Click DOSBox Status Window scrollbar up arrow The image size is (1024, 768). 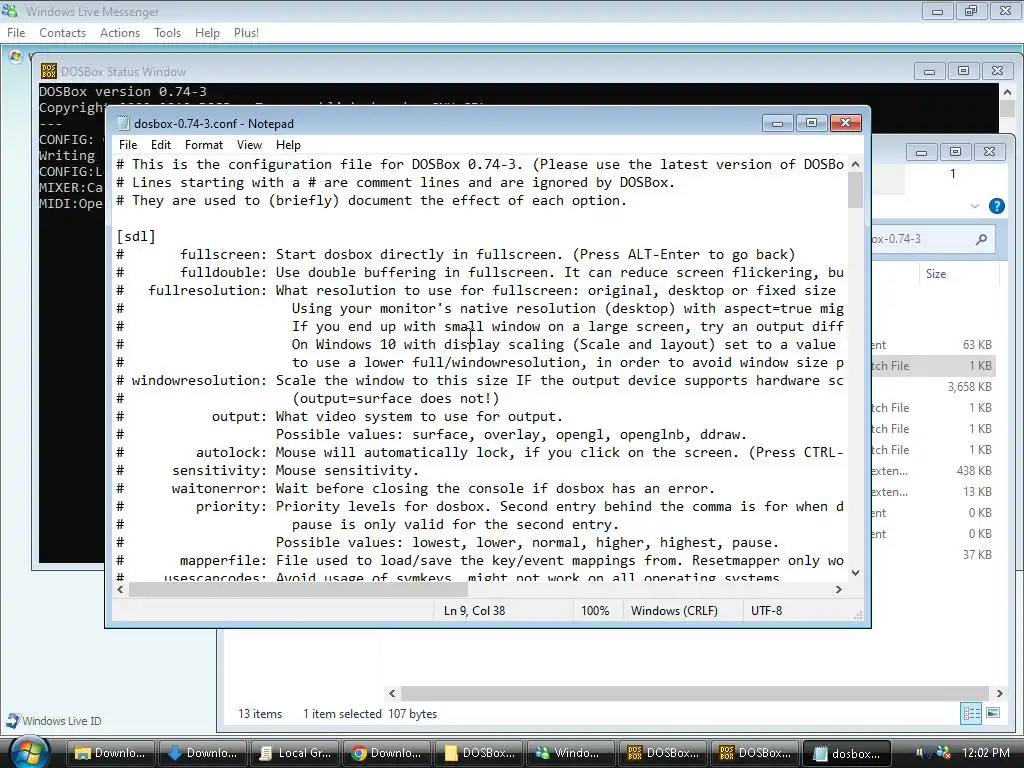point(1007,92)
